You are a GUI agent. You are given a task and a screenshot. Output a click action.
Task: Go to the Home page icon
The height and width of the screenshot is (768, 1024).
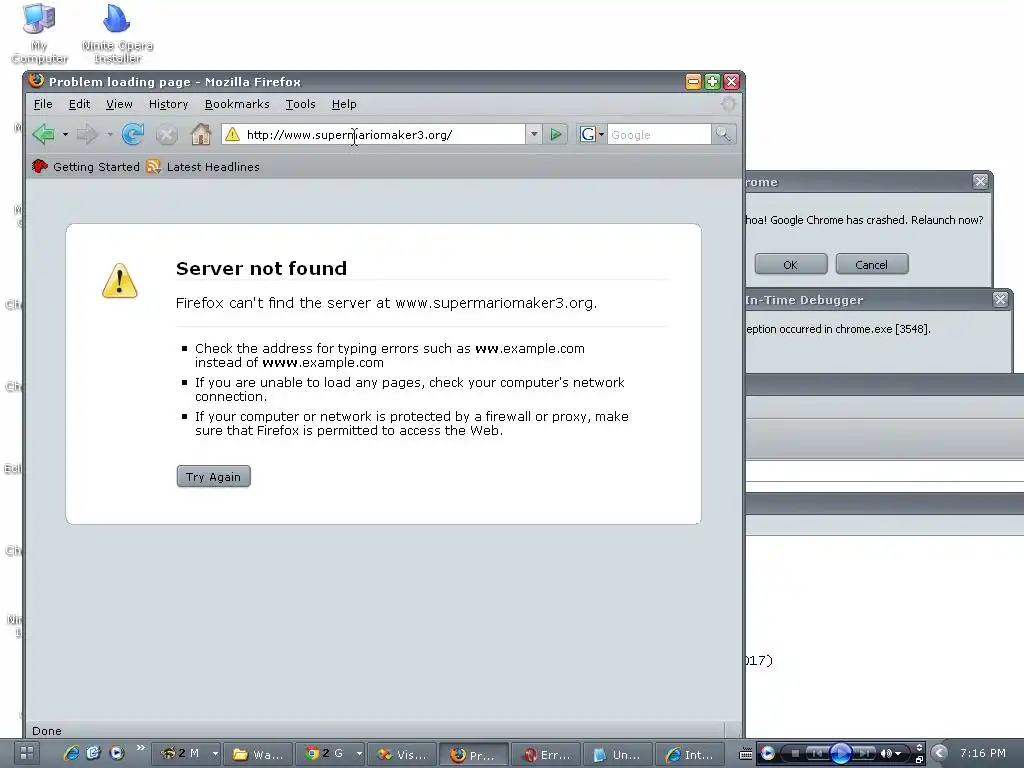(200, 135)
